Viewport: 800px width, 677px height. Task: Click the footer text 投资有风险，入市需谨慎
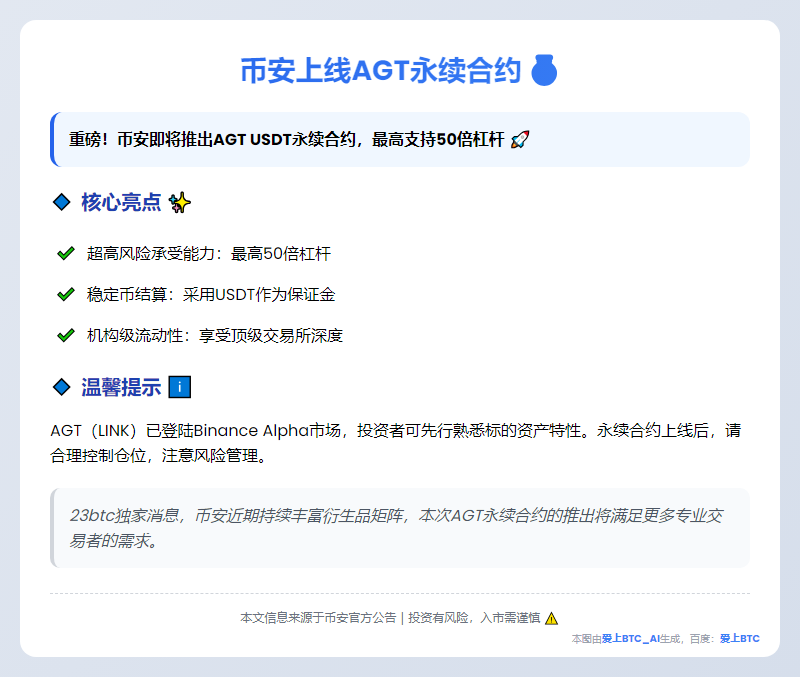(474, 618)
